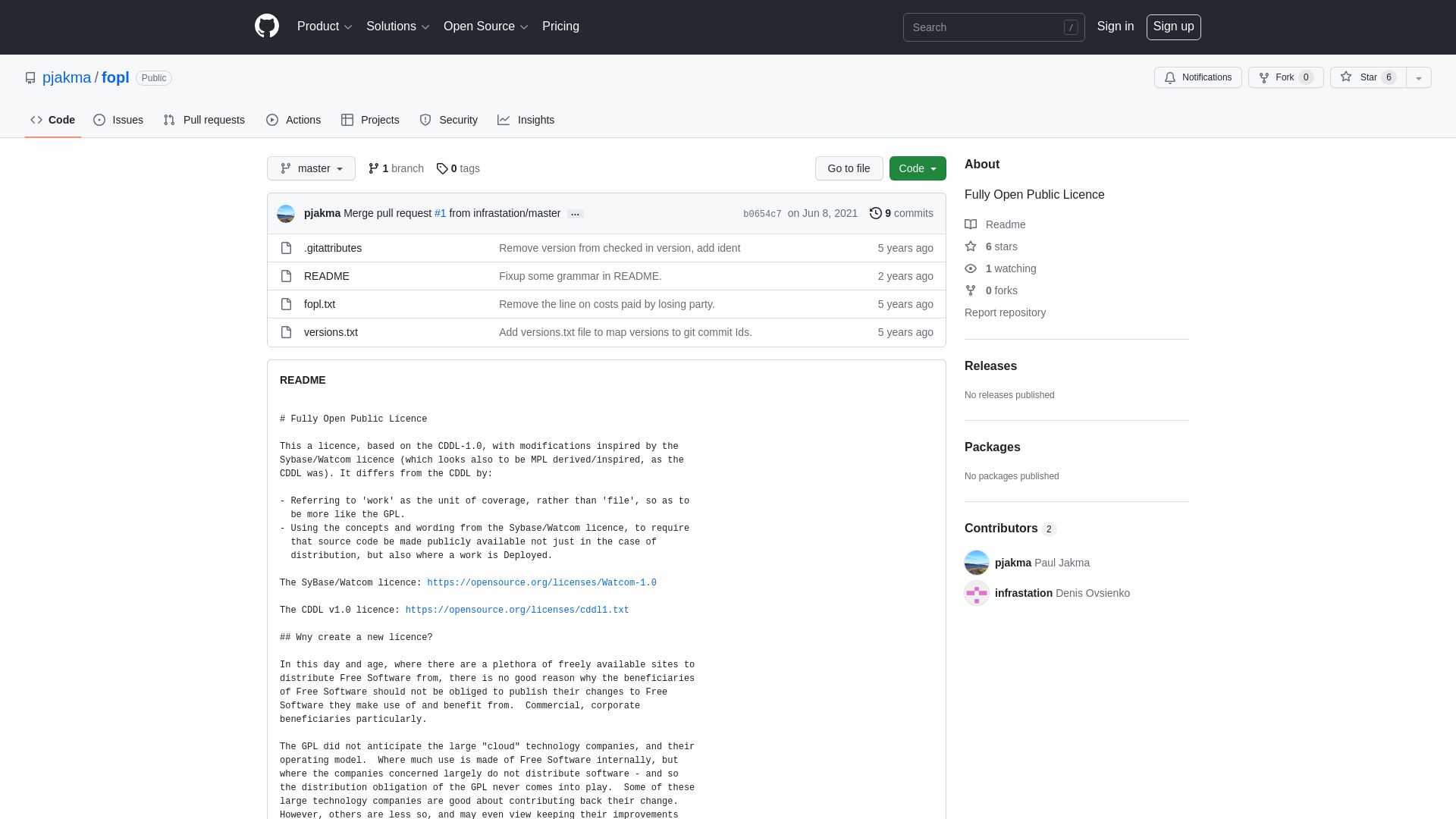
Task: Open the Actions tab
Action: click(293, 120)
